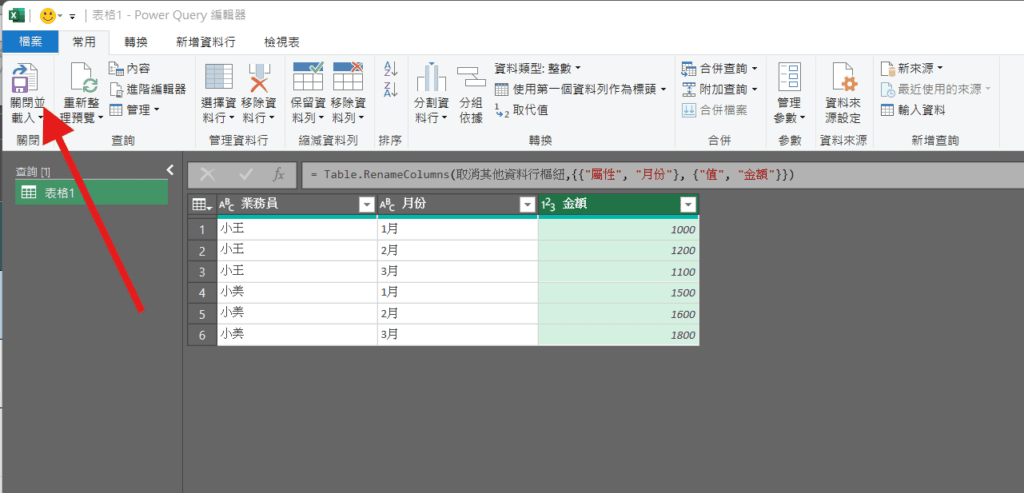Click the 移除資料行 (Remove Columns) icon
This screenshot has width=1024, height=493.
(259, 78)
